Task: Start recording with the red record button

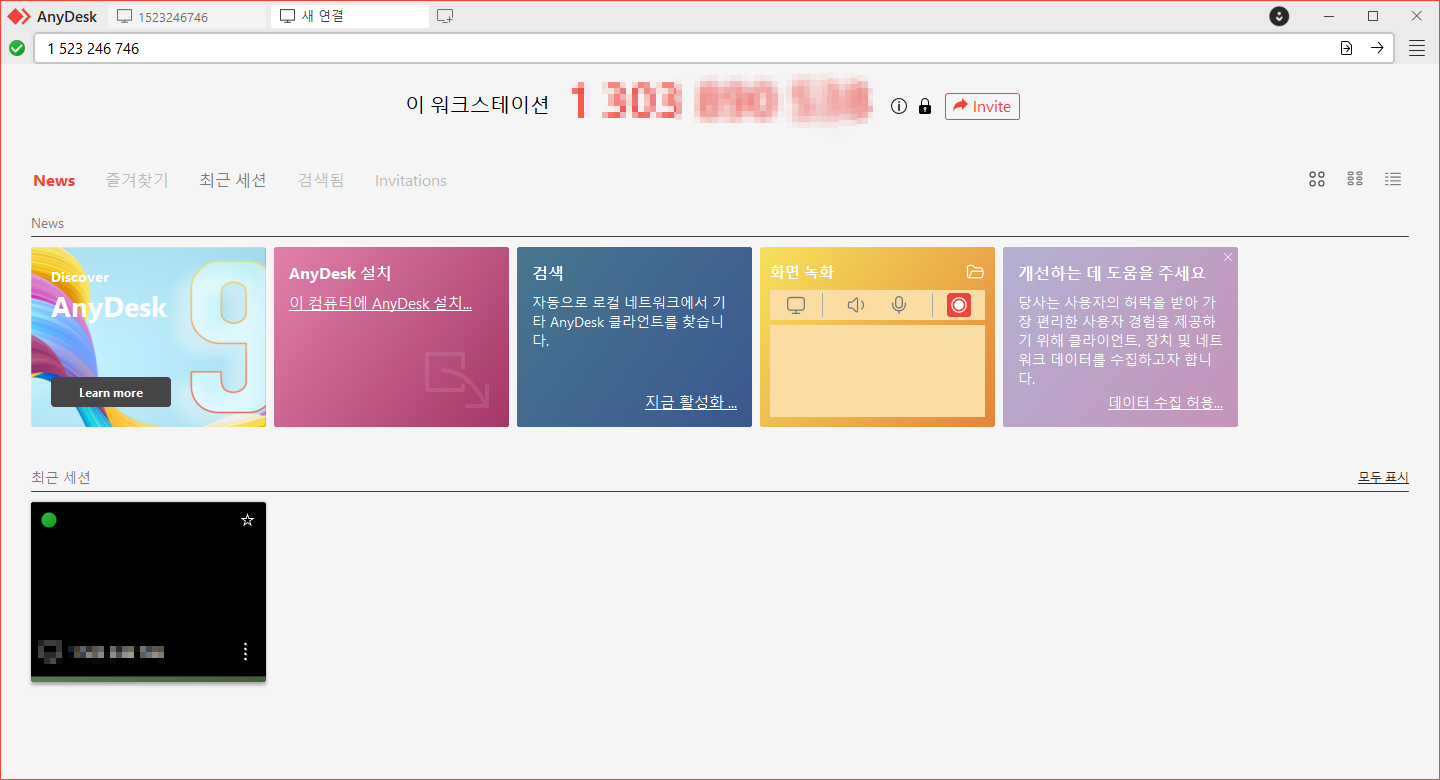Action: coord(958,305)
